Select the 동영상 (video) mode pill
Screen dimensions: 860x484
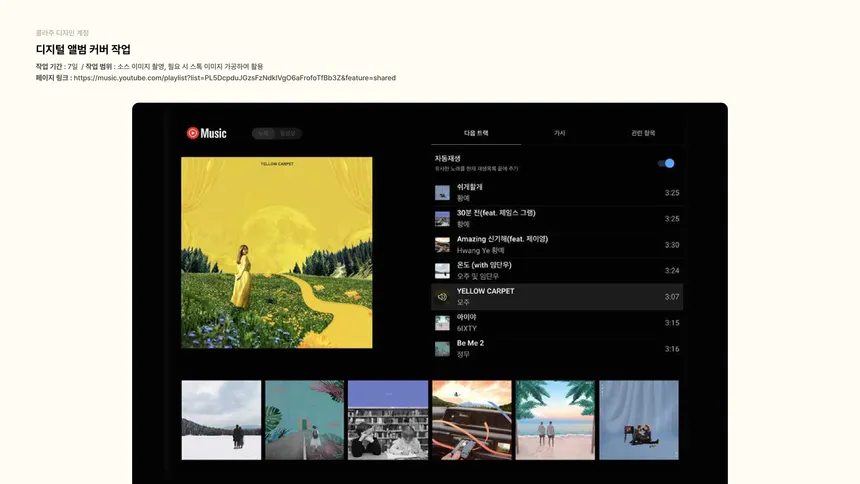point(288,133)
